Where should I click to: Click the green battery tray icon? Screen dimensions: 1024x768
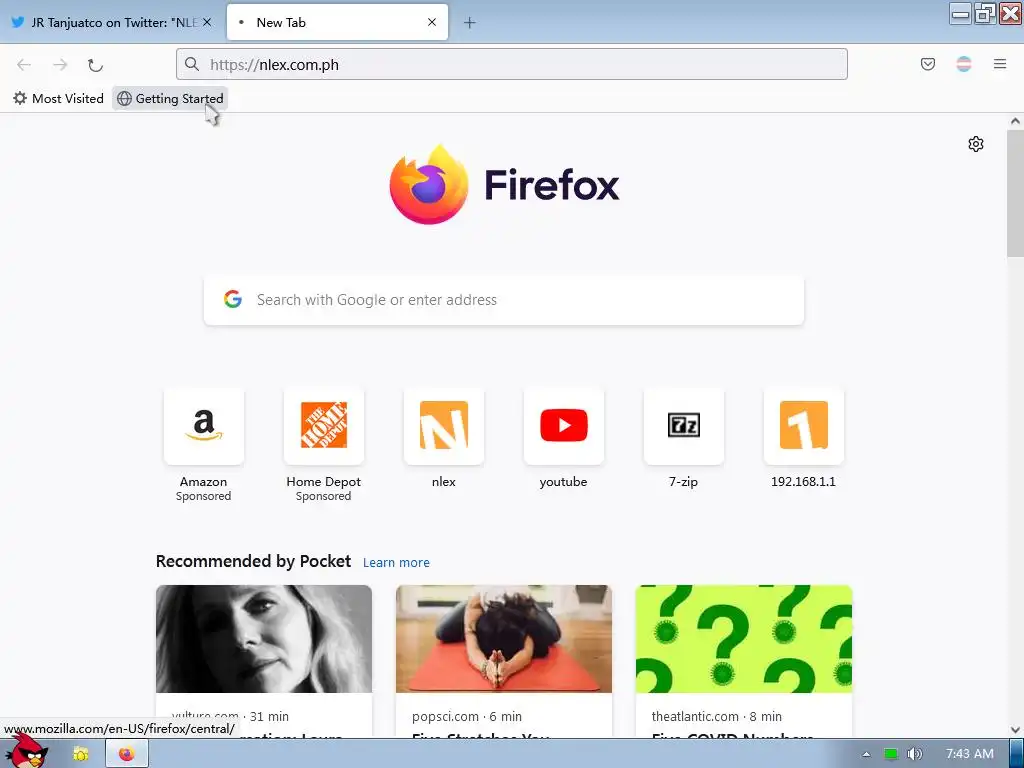(891, 754)
